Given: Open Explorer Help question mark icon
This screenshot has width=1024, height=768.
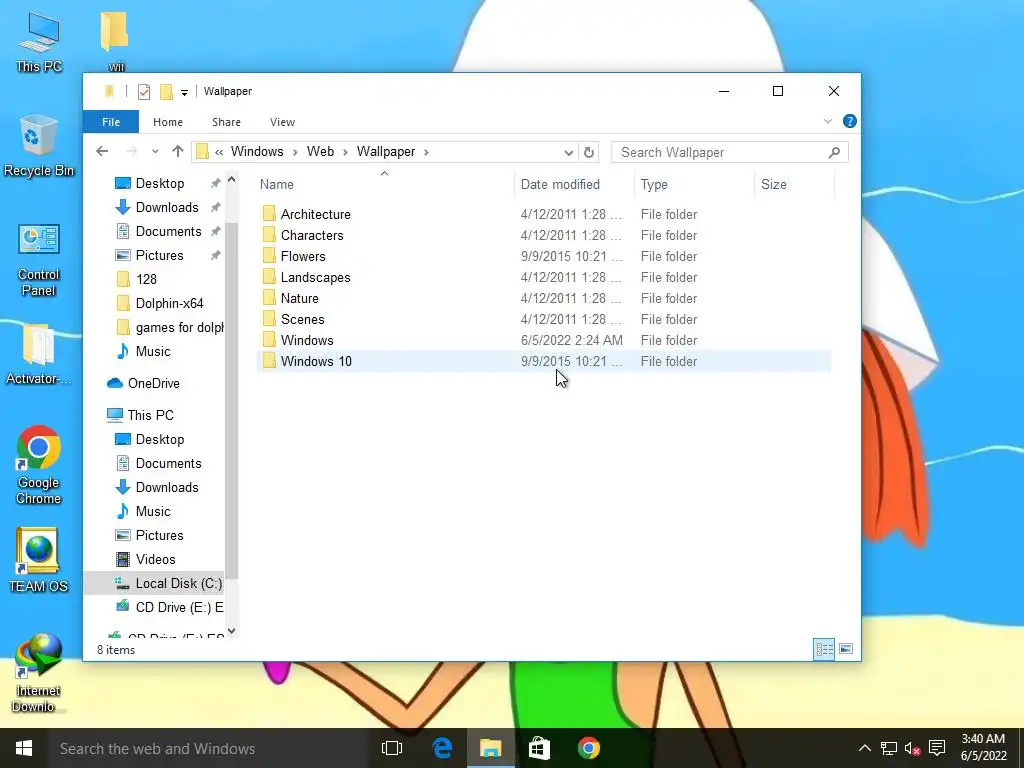Looking at the screenshot, I should point(850,121).
